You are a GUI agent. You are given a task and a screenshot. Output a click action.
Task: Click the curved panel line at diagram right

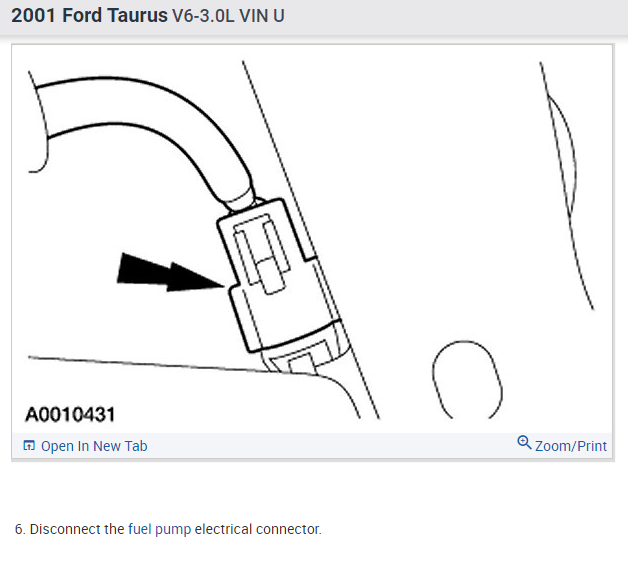(x=566, y=184)
